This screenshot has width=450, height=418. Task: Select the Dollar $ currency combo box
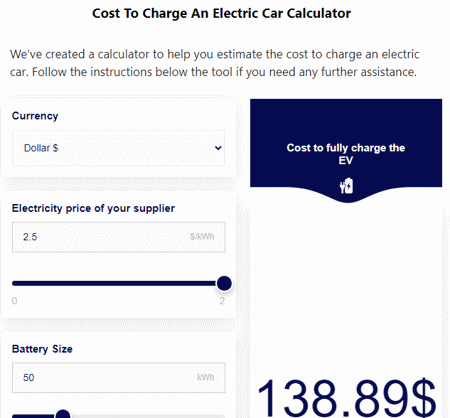point(118,148)
